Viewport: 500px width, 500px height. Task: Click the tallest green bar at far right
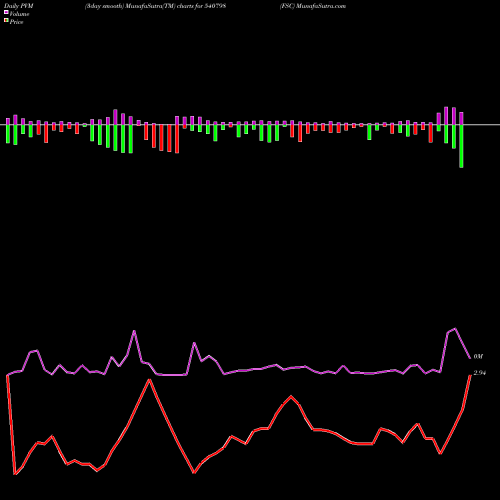tap(461, 146)
